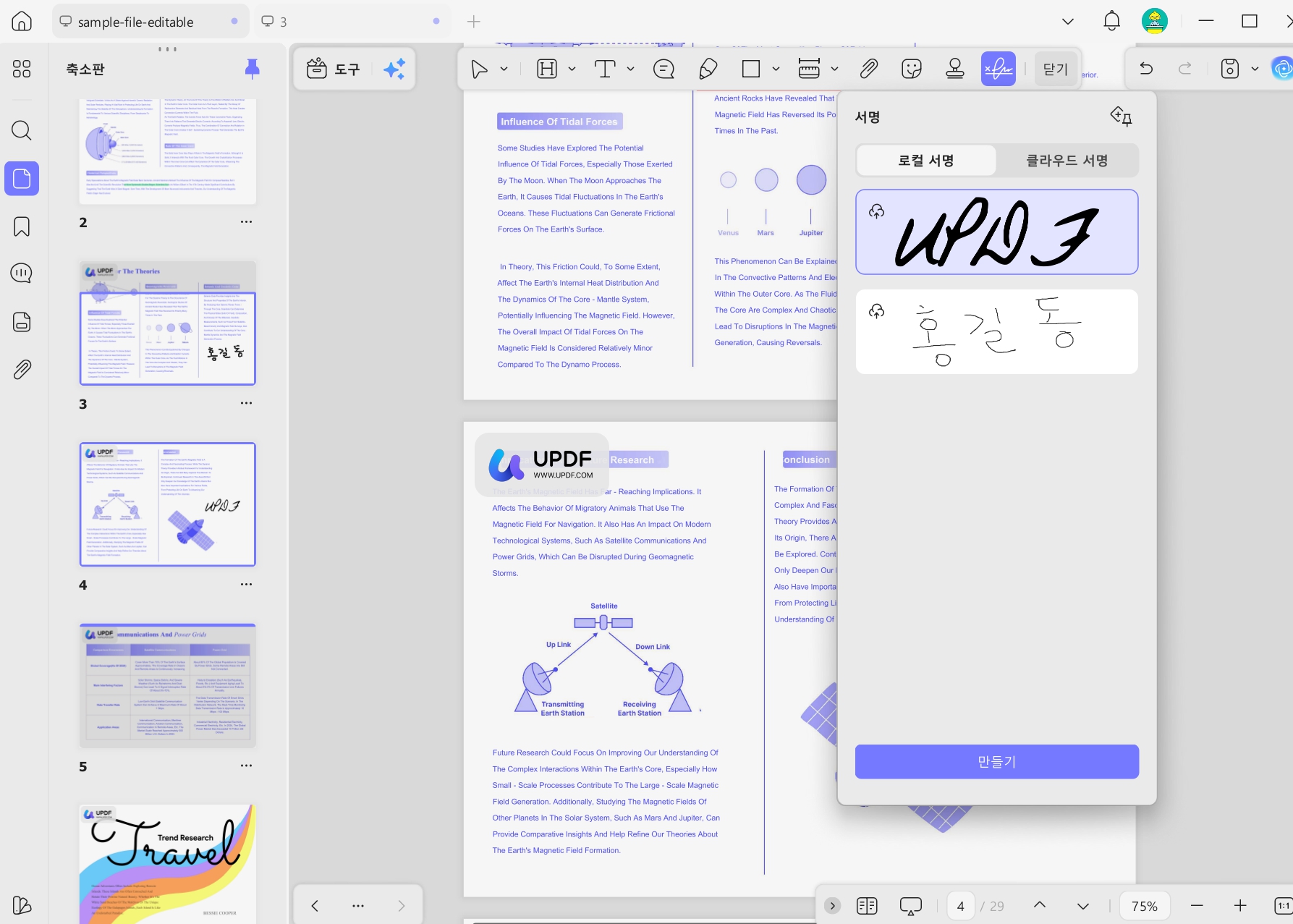This screenshot has height=924, width=1293.
Task: Open the page display layout icon in bottom bar
Action: point(867,906)
